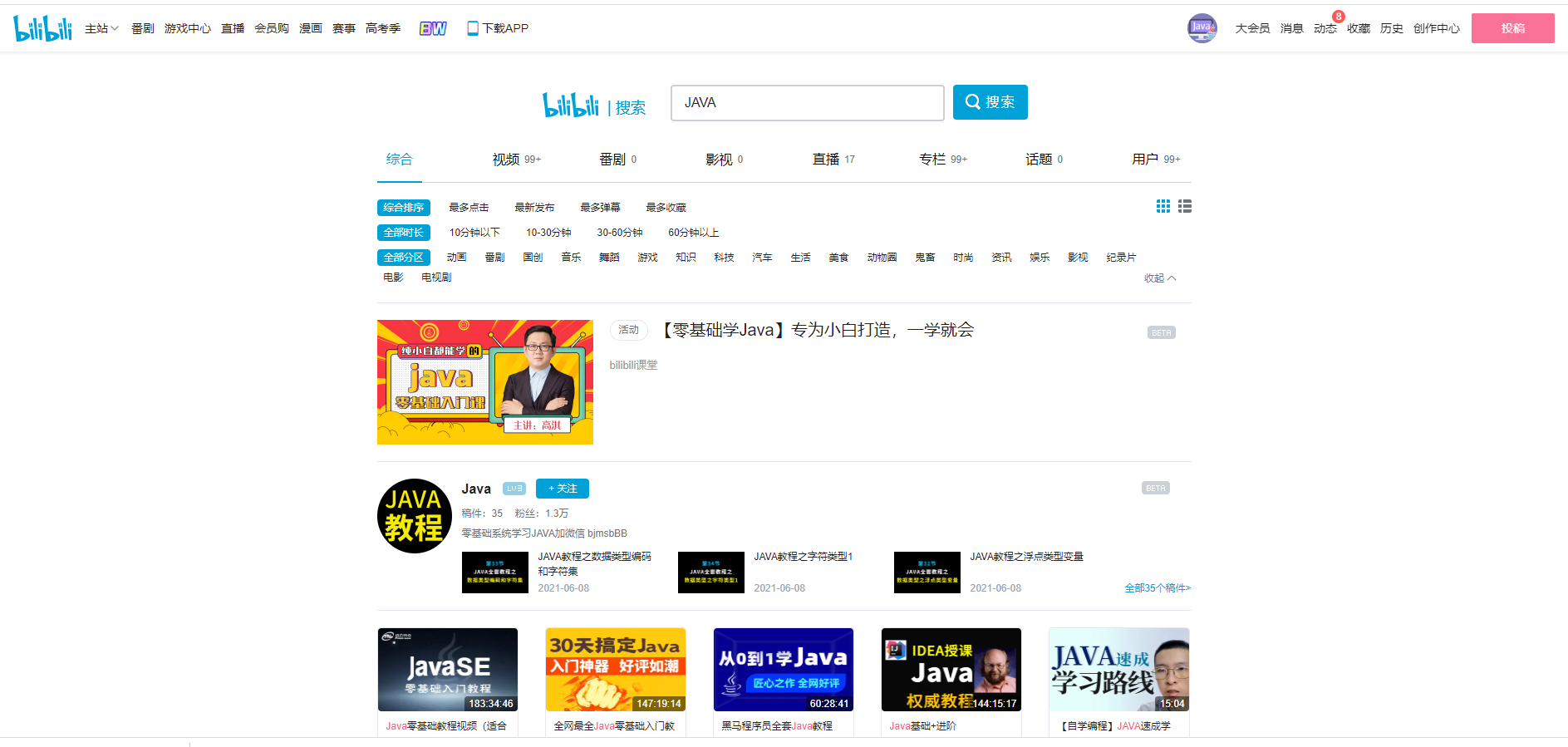Open 收藏 favorites in the header
This screenshot has width=1568, height=747.
(x=1359, y=28)
